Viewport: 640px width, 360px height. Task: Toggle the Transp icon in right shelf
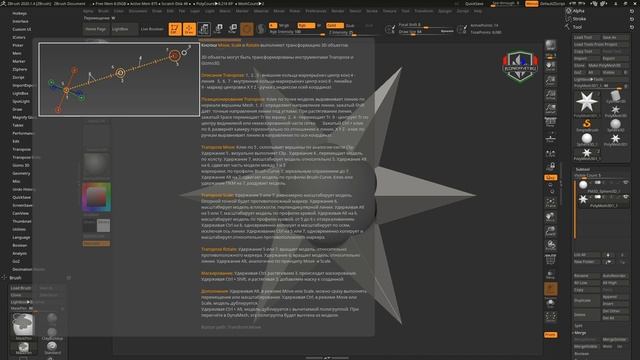(x=551, y=274)
